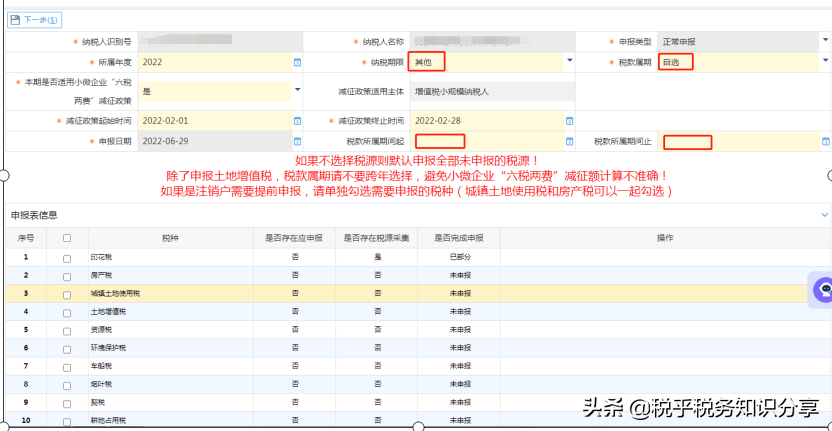Click the empty 税款所属期间止 input
The image size is (832, 431).
tap(740, 142)
